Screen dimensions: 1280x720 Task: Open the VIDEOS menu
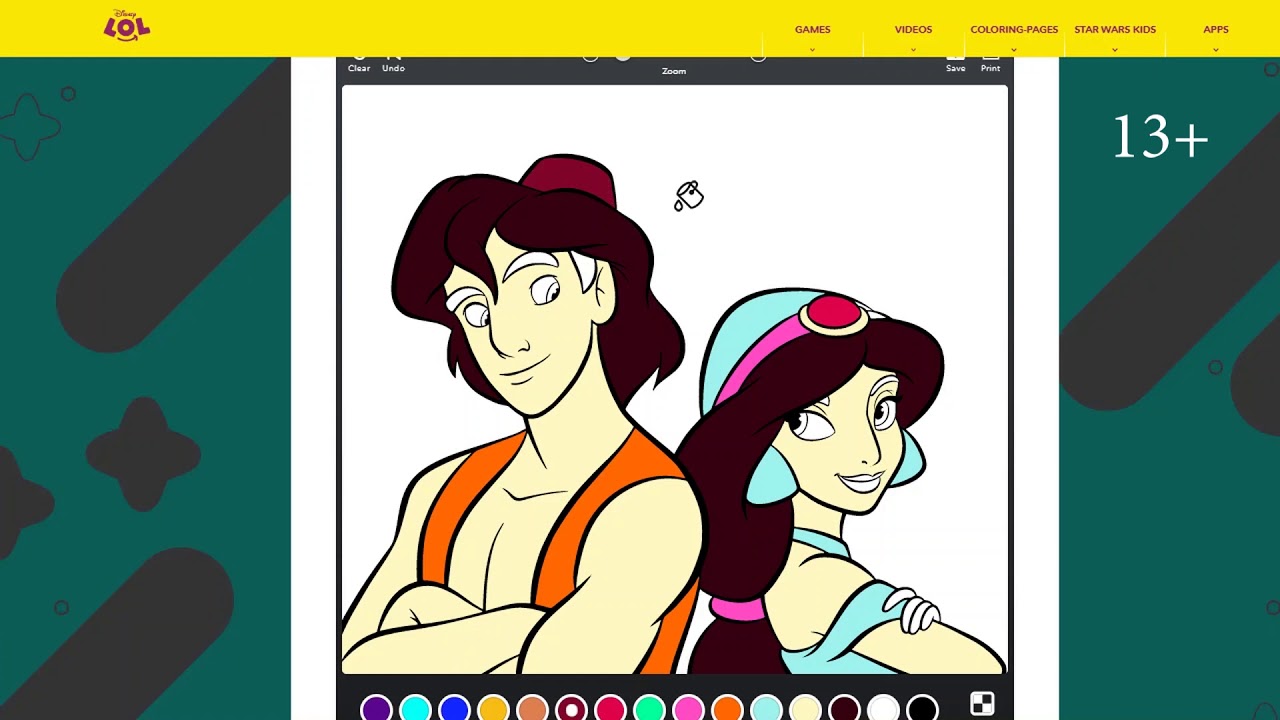(x=913, y=29)
